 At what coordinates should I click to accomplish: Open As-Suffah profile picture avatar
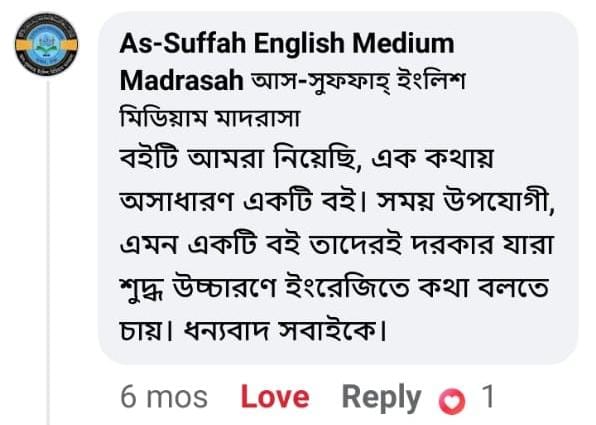click(46, 44)
